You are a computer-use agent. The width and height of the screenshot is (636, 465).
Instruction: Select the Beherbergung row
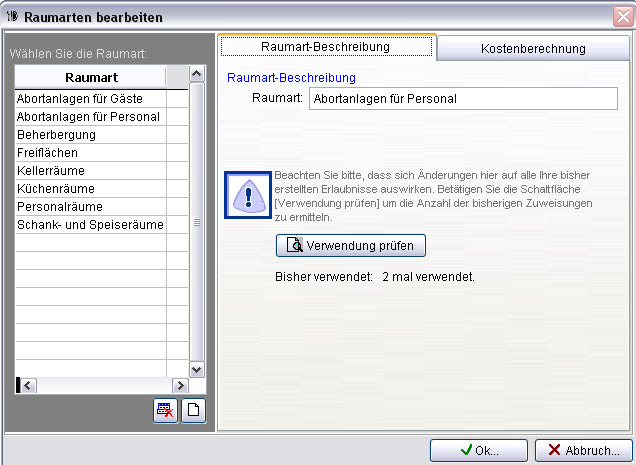[90, 135]
